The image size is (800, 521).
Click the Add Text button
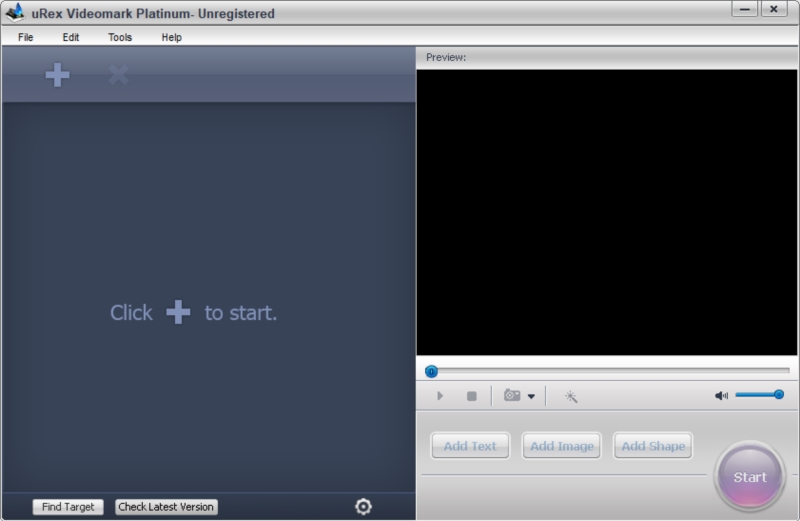(470, 446)
